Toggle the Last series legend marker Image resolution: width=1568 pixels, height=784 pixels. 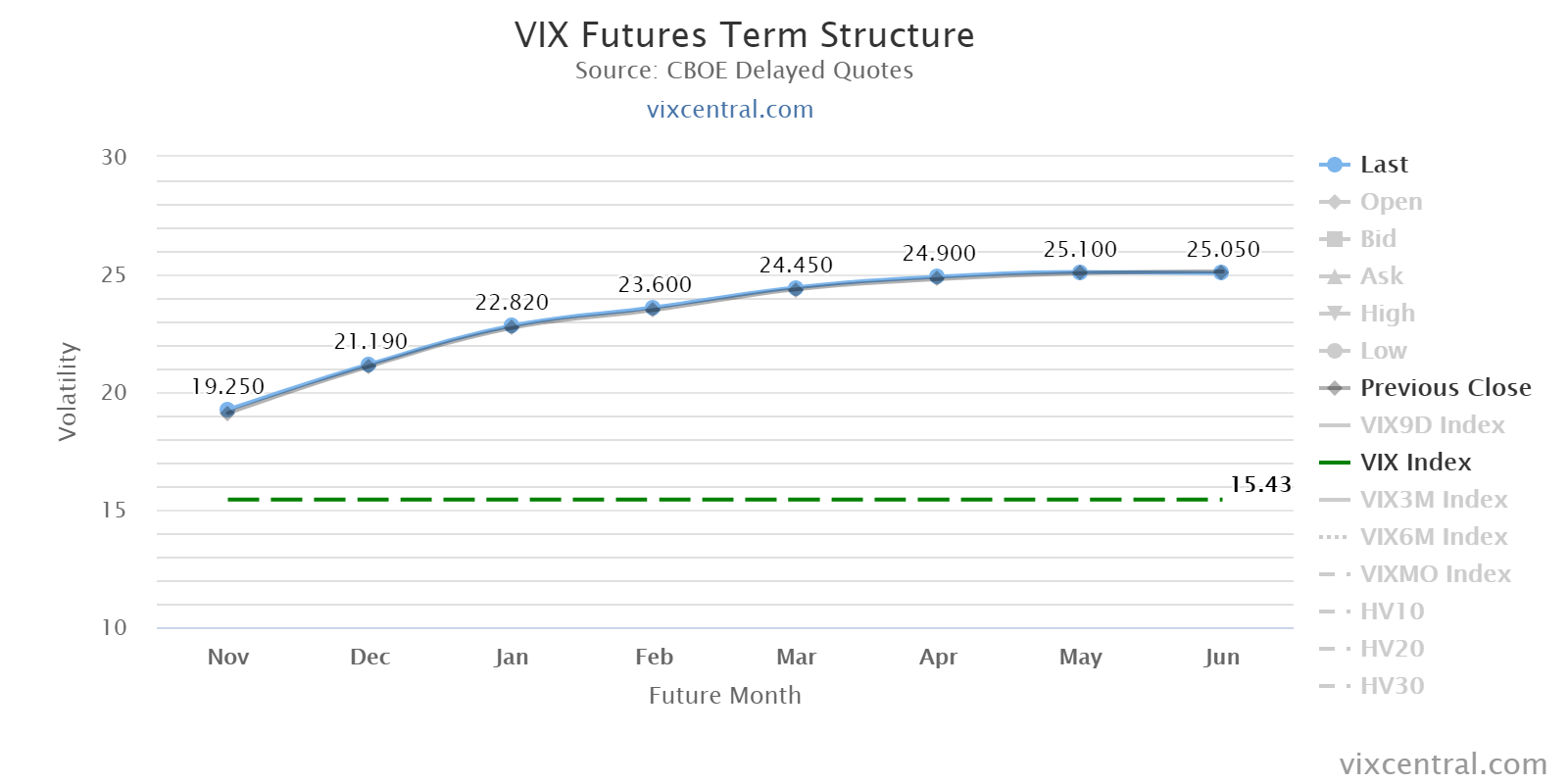(1335, 165)
